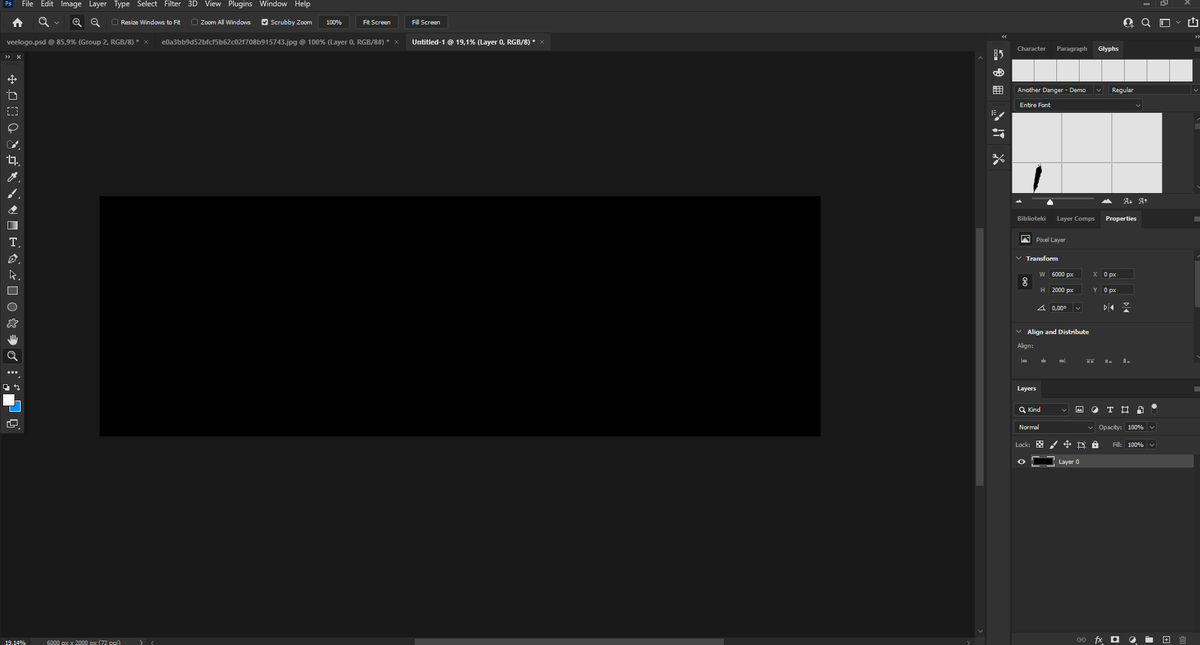Select the Rectangle shape tool
This screenshot has width=1200, height=645.
click(12, 291)
